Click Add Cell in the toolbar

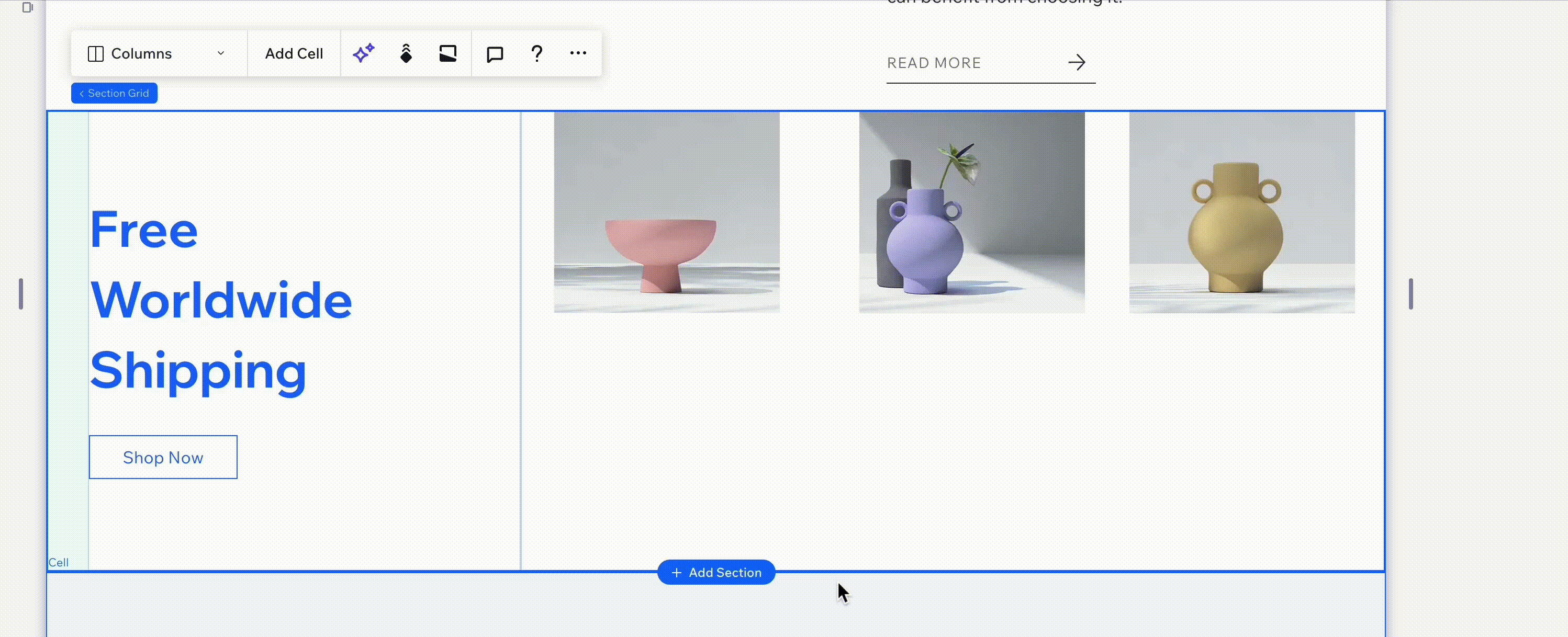click(x=294, y=53)
